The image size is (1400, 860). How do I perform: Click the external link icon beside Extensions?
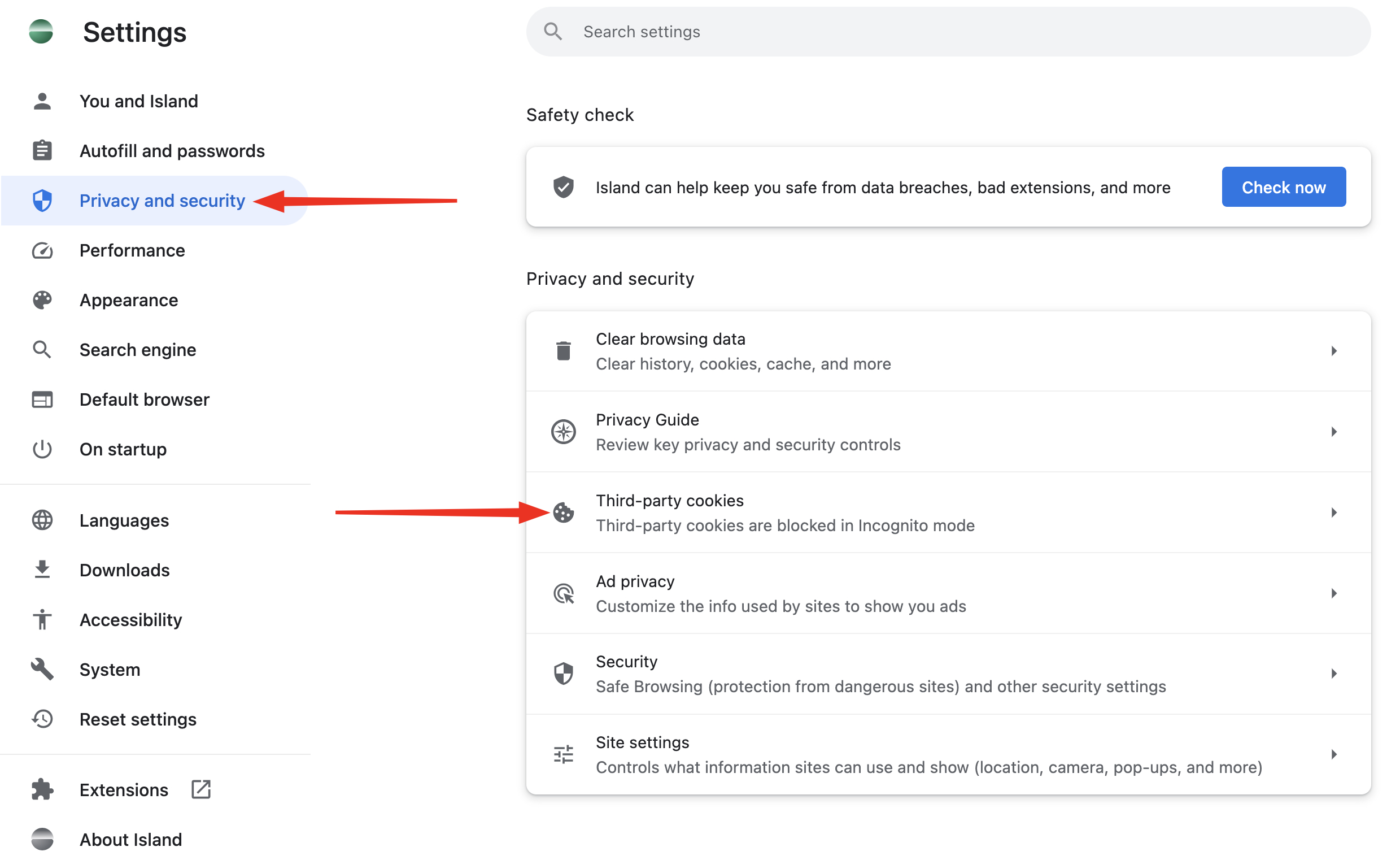(x=201, y=789)
